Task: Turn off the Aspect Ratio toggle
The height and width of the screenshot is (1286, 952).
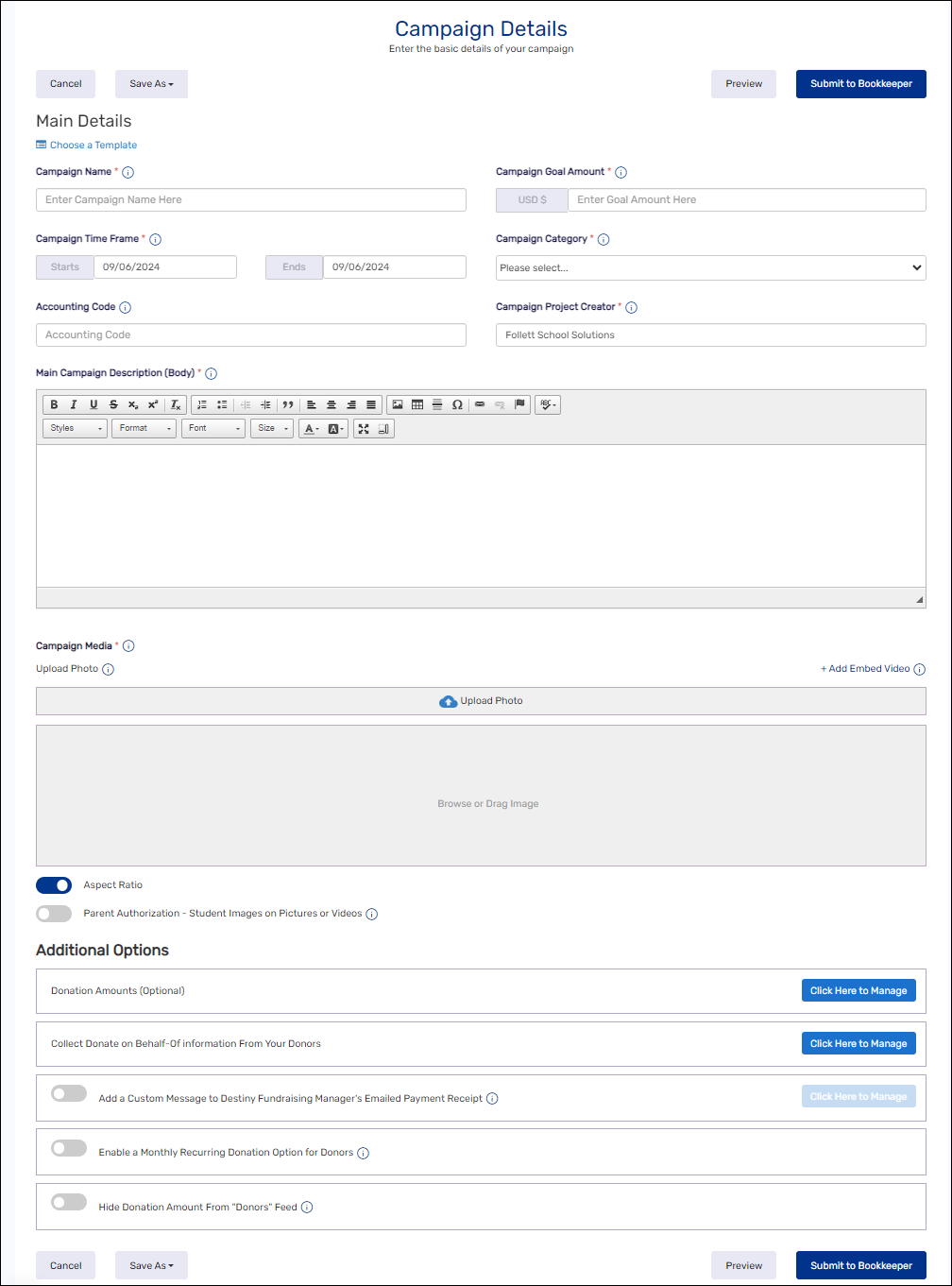Action: click(x=54, y=885)
